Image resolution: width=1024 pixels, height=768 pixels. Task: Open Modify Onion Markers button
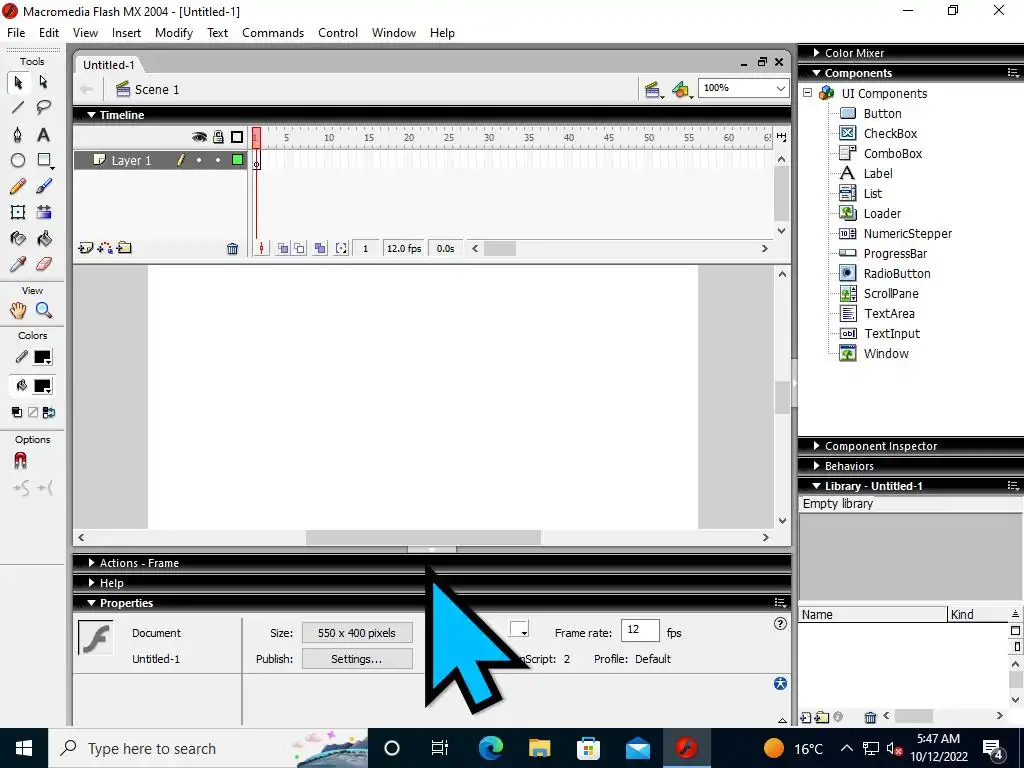(x=341, y=248)
